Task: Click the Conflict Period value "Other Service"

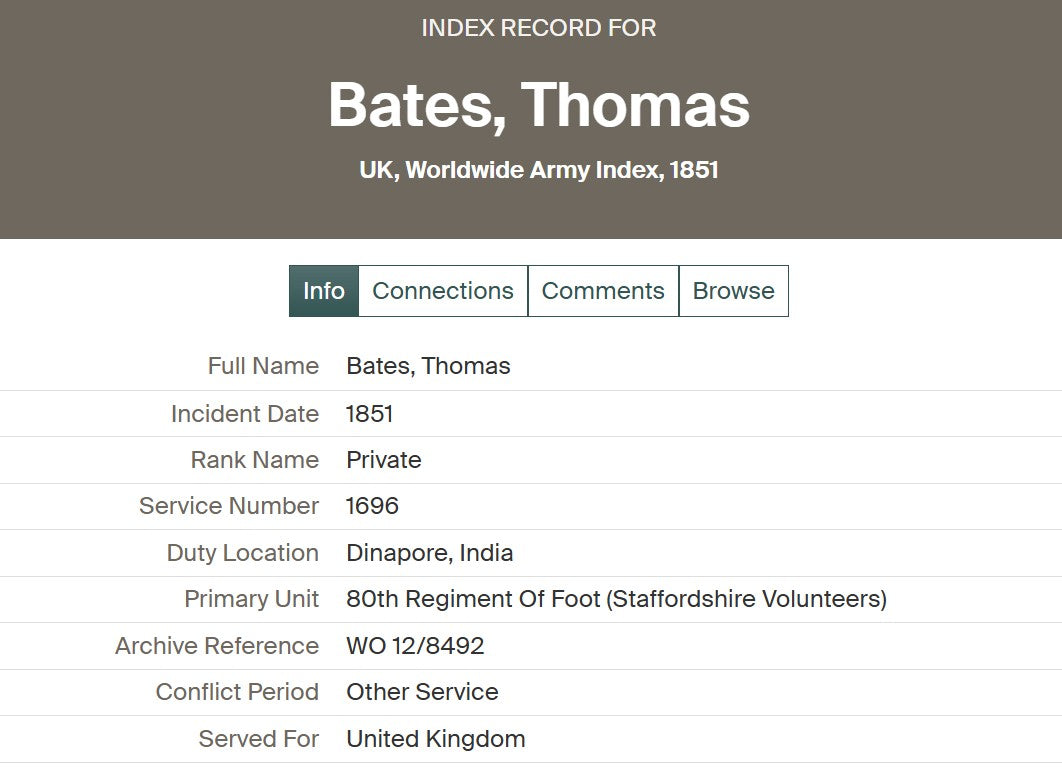Action: [422, 692]
